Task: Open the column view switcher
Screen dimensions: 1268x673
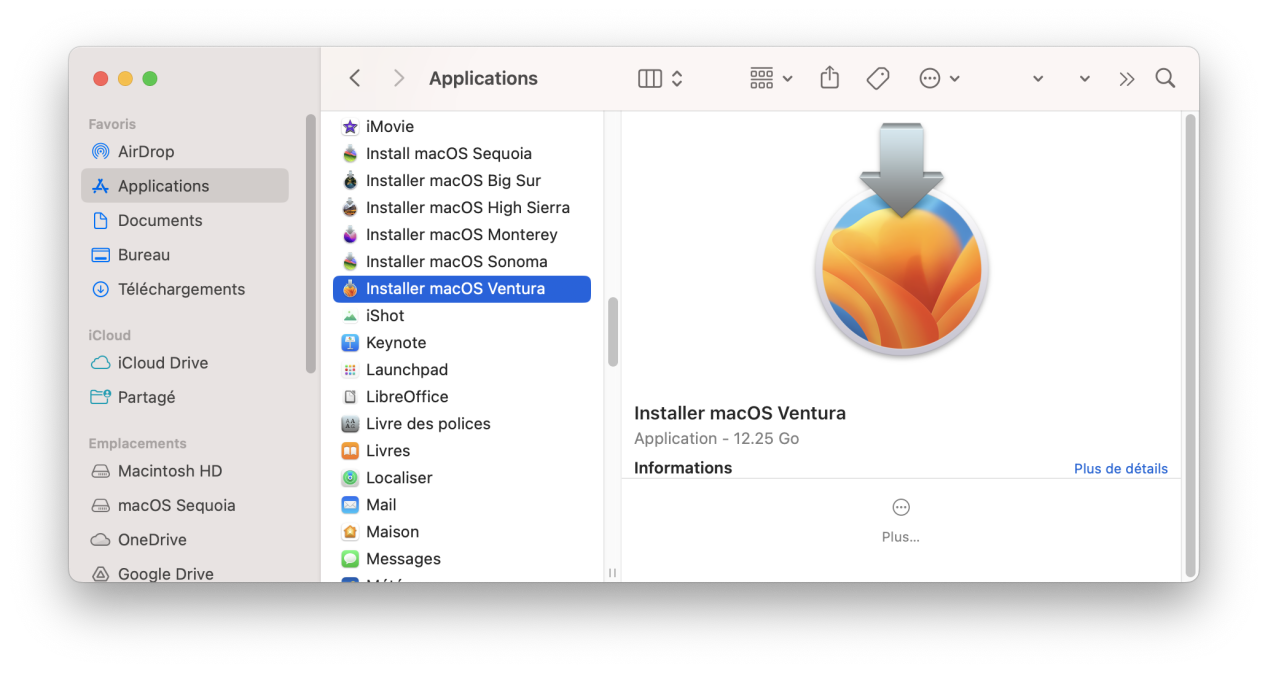Action: pyautogui.click(x=660, y=78)
